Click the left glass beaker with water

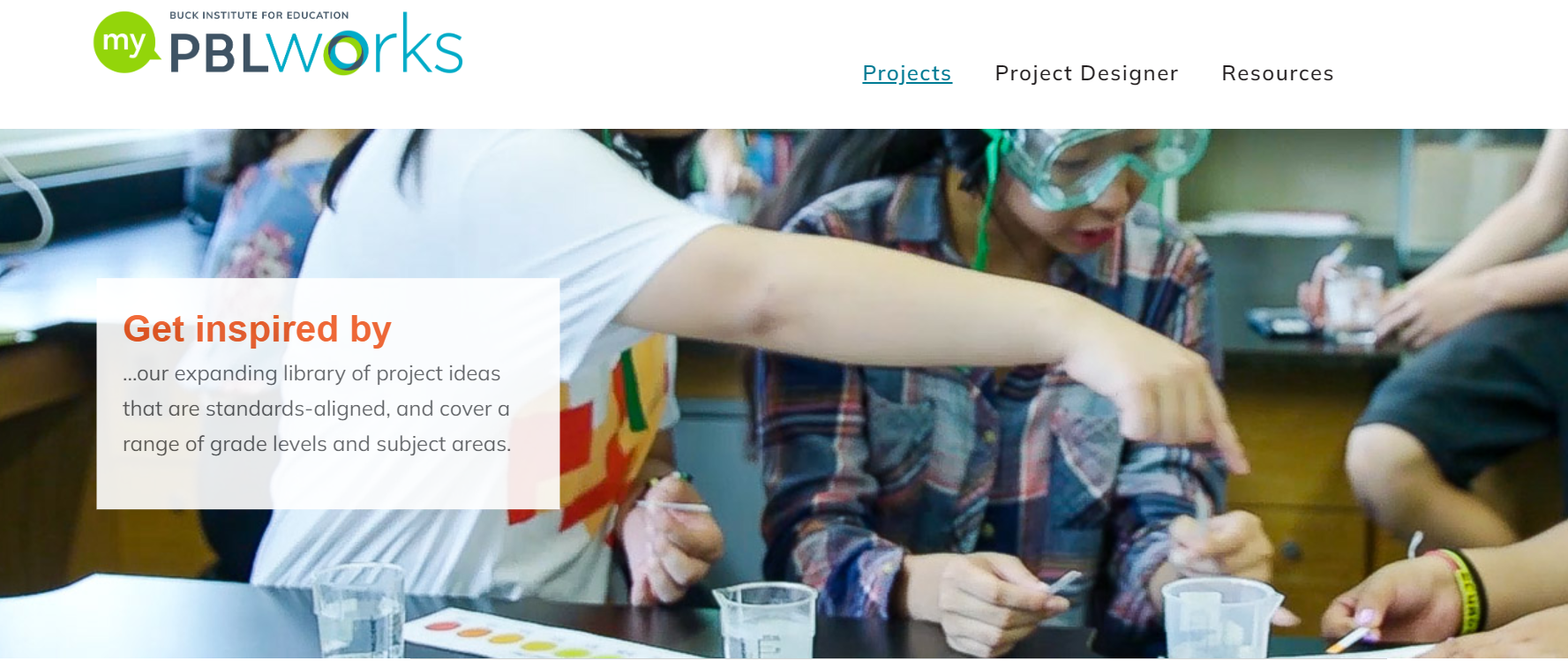point(359,611)
